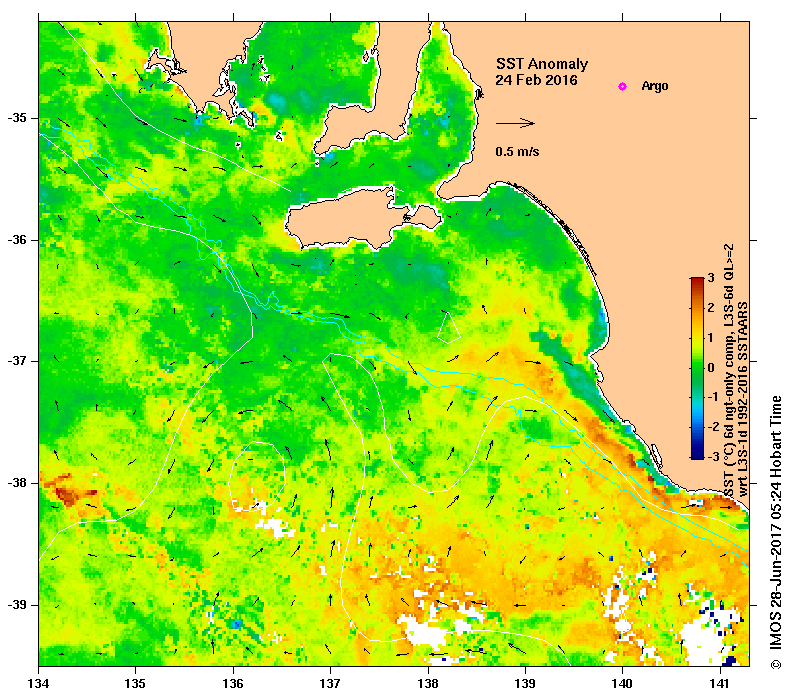
Task: Click the latitude label '-39'
Action: coord(16,605)
